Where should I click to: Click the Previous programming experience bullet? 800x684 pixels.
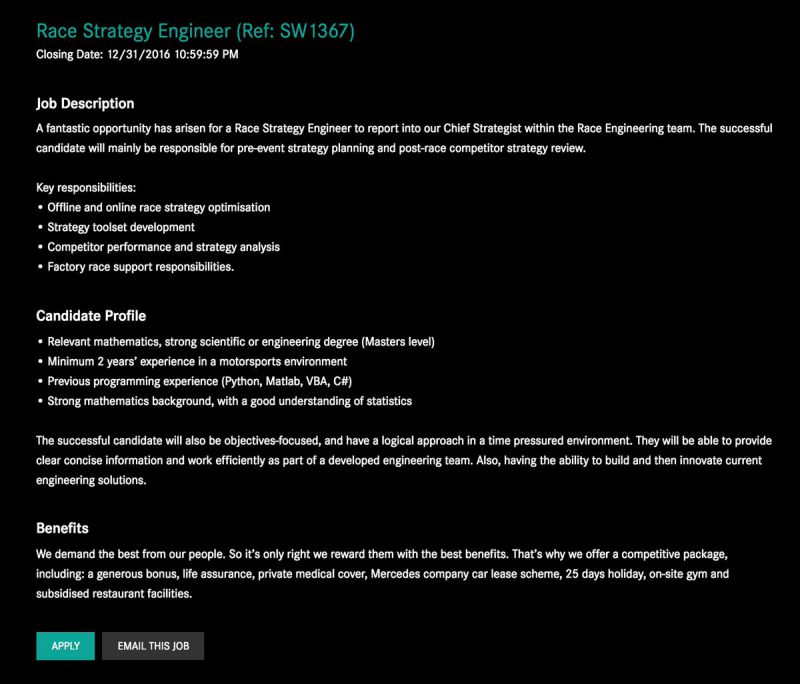coord(200,381)
